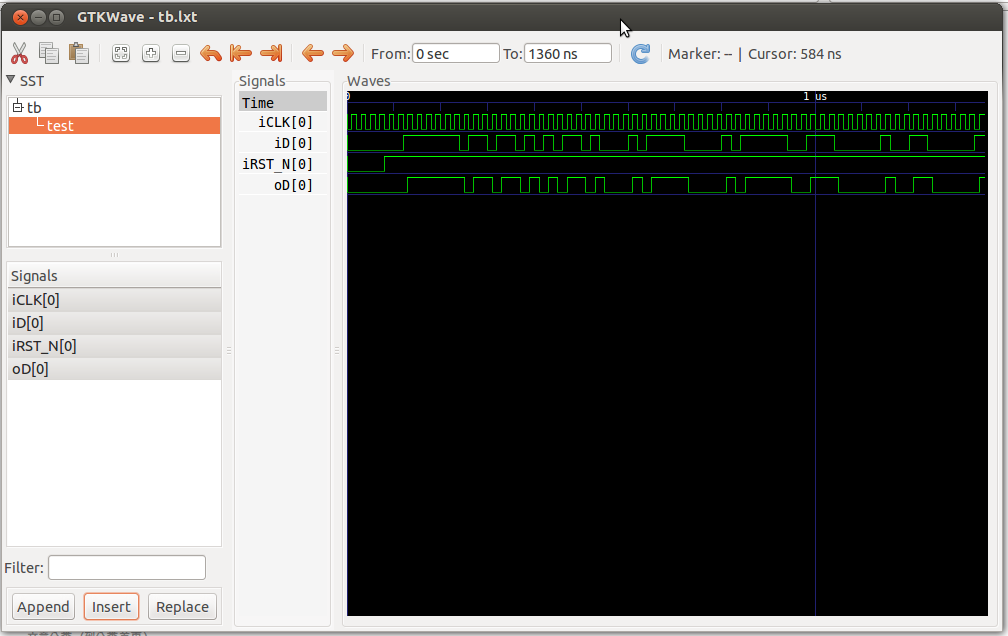Viewport: 1008px width, 636px height.
Task: Click the Zoom In magnifier icon
Action: point(150,52)
